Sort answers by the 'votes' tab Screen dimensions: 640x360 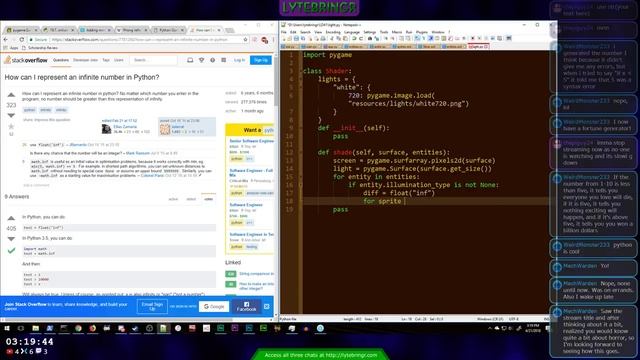209,199
